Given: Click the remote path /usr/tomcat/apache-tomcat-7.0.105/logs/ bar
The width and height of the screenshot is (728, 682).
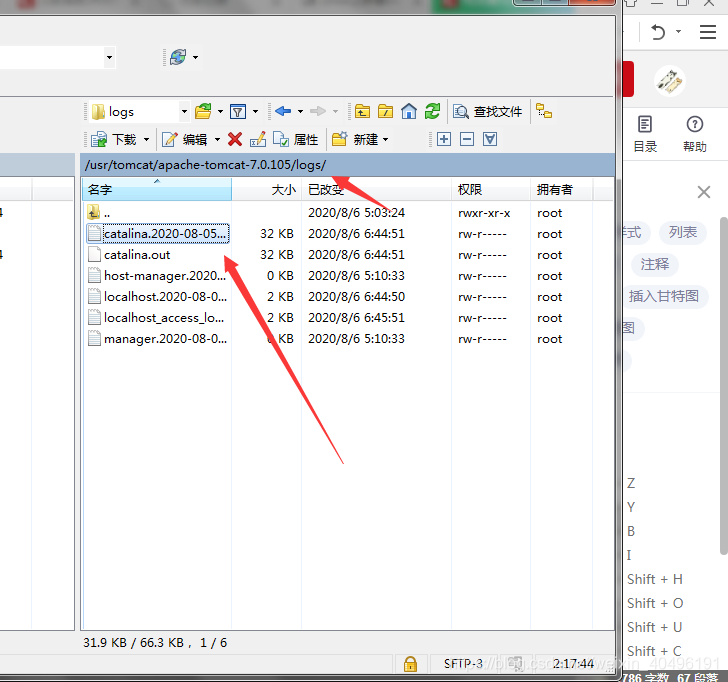Looking at the screenshot, I should (347, 165).
